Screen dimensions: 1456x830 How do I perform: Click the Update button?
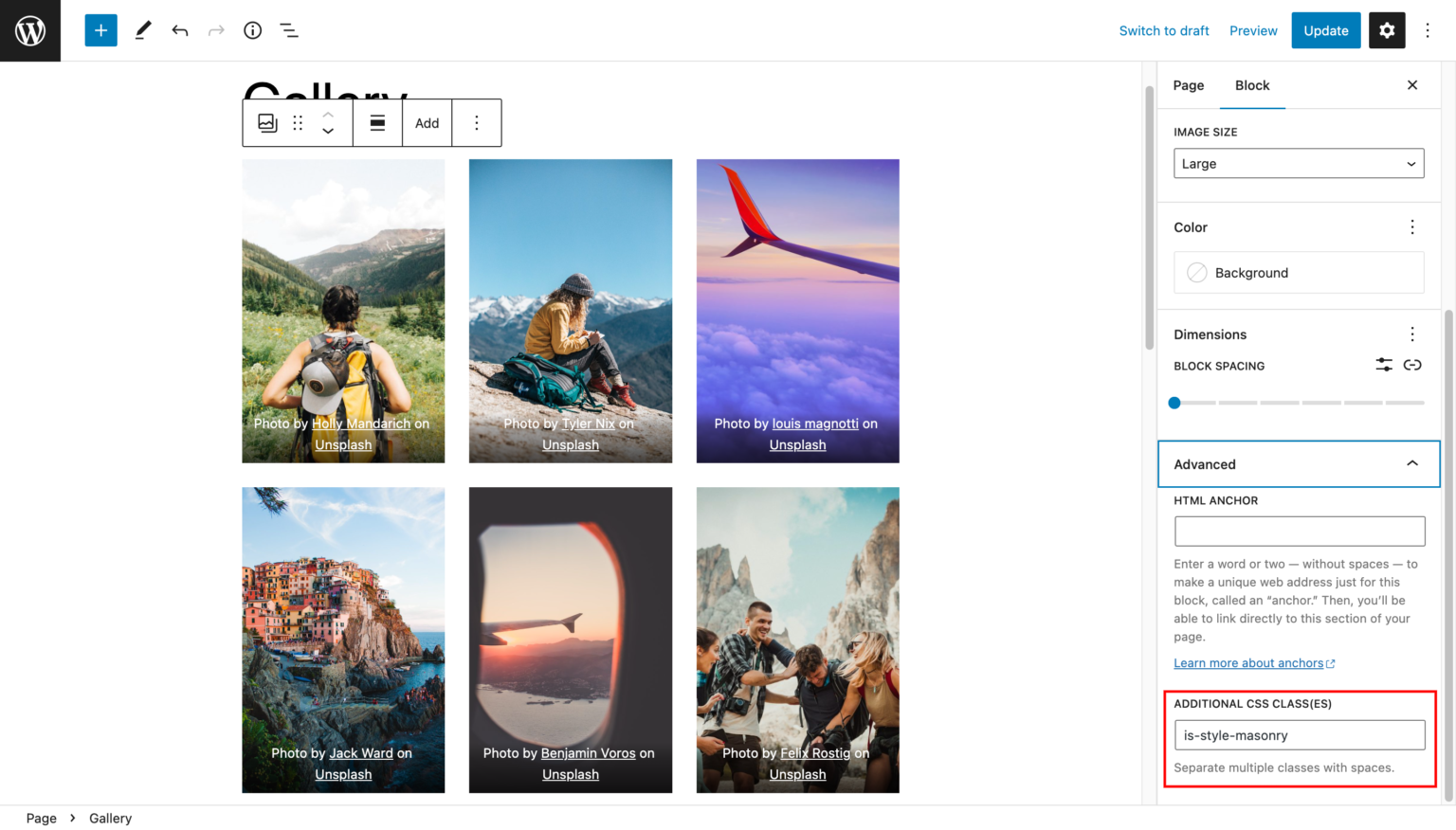(1325, 29)
